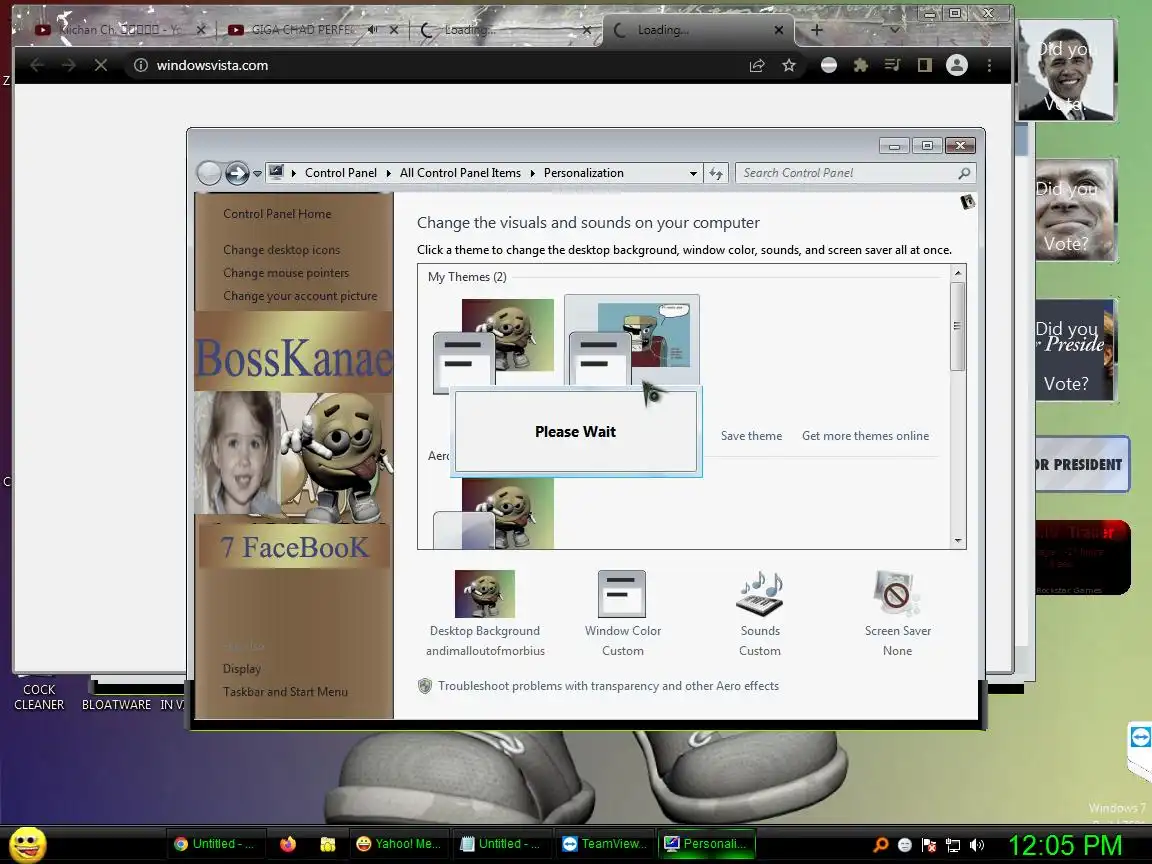Screen dimensions: 1152x864
Task: Open the Window Color setting icon
Action: [x=622, y=594]
